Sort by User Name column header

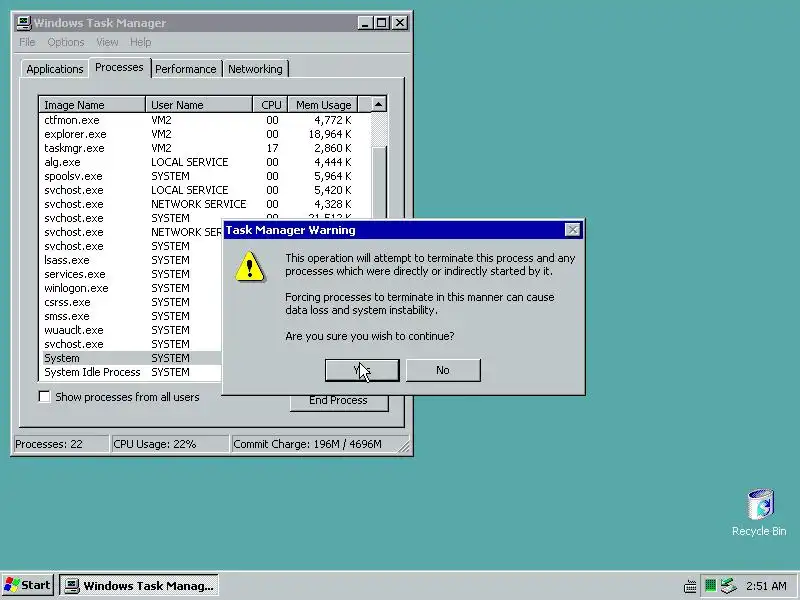tap(199, 105)
